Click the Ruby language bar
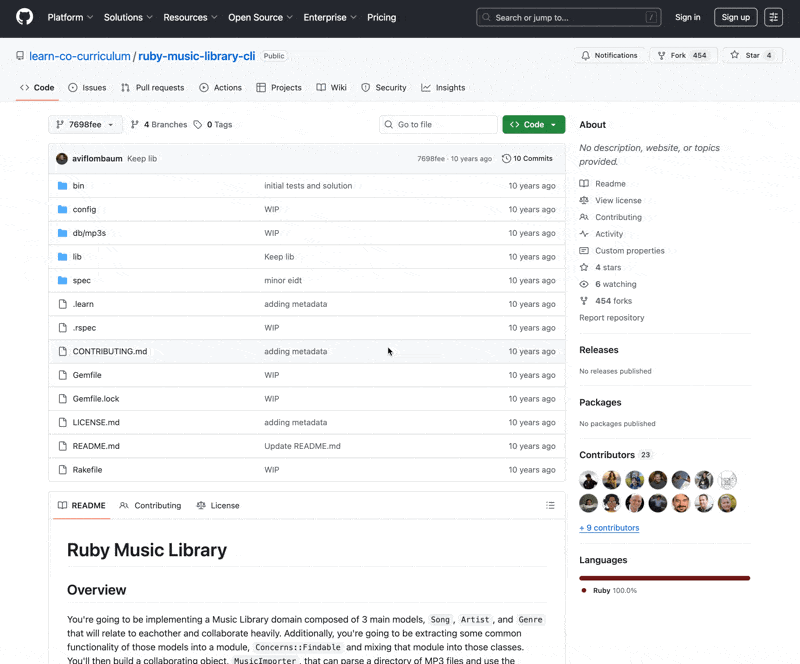 point(664,578)
